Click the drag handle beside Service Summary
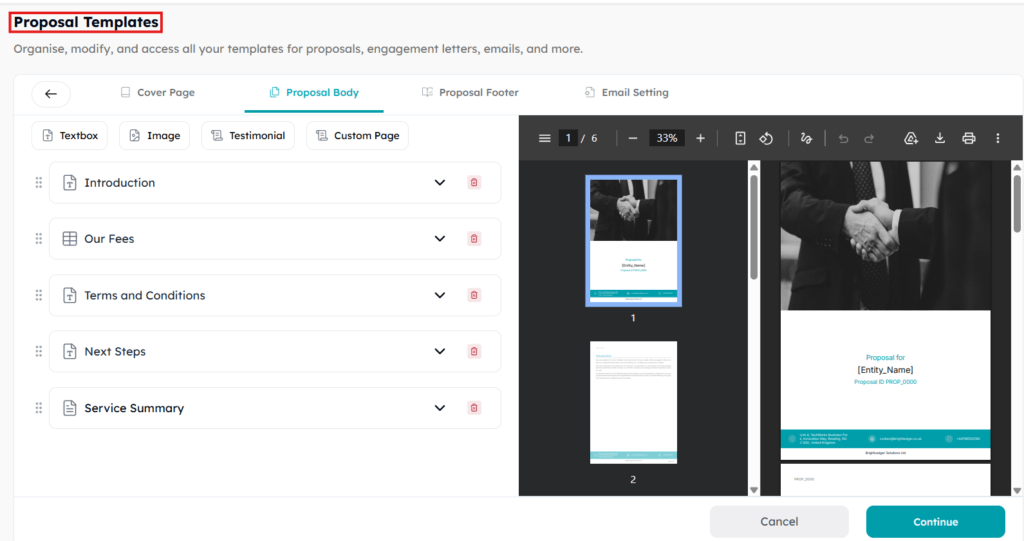1024x541 pixels. (x=39, y=408)
